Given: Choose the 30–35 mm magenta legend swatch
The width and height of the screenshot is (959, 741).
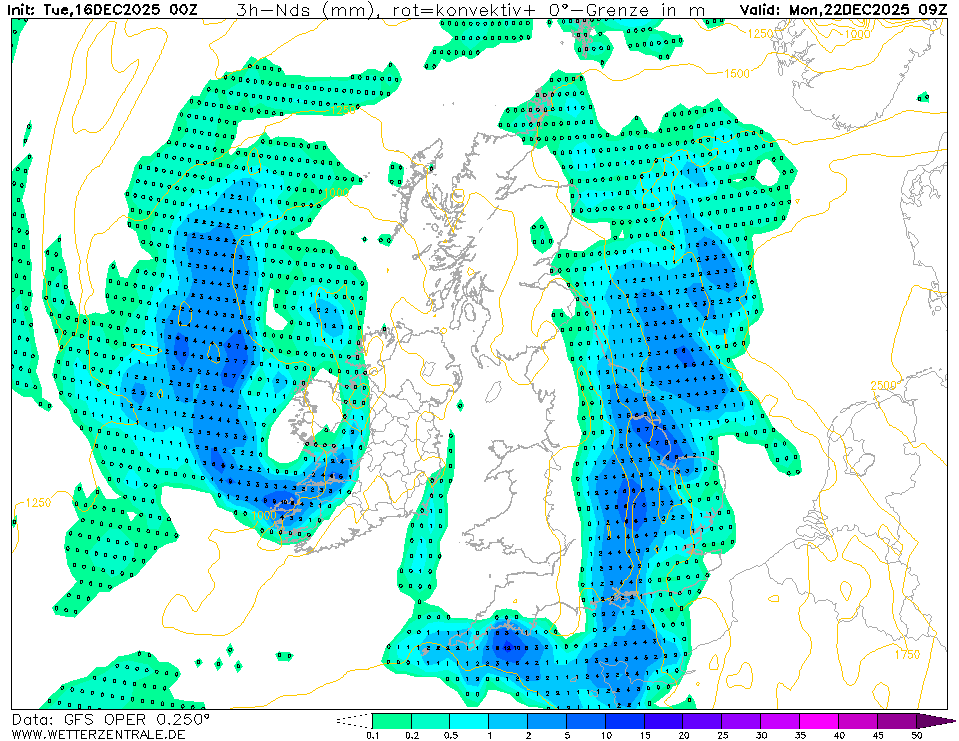Looking at the screenshot, I should click(781, 720).
